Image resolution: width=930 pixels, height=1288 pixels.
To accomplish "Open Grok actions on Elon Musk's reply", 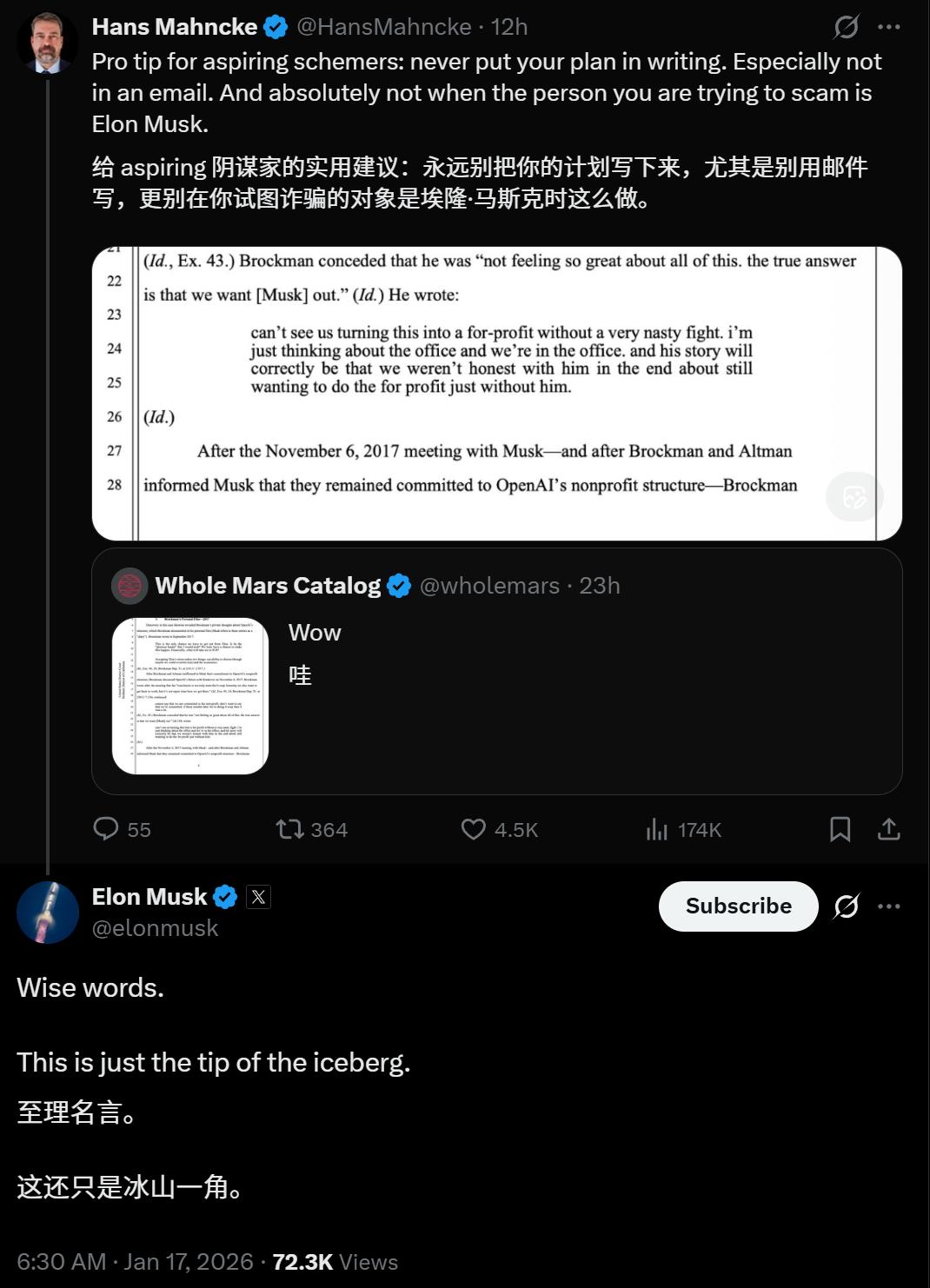I will click(x=846, y=906).
